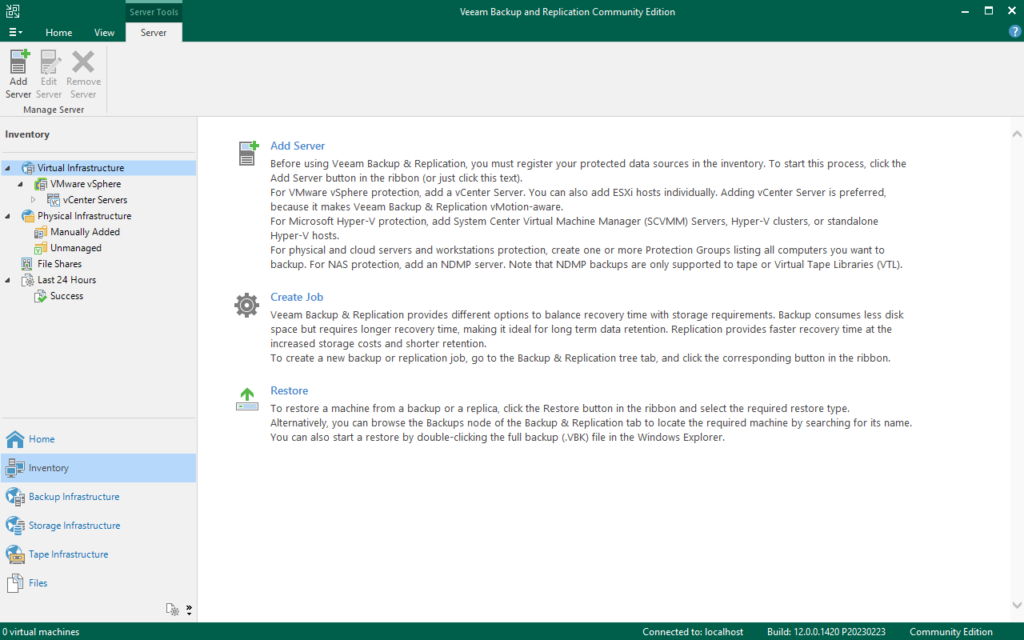Switch to the Home ribbon tab
1024x640 pixels.
(x=59, y=32)
